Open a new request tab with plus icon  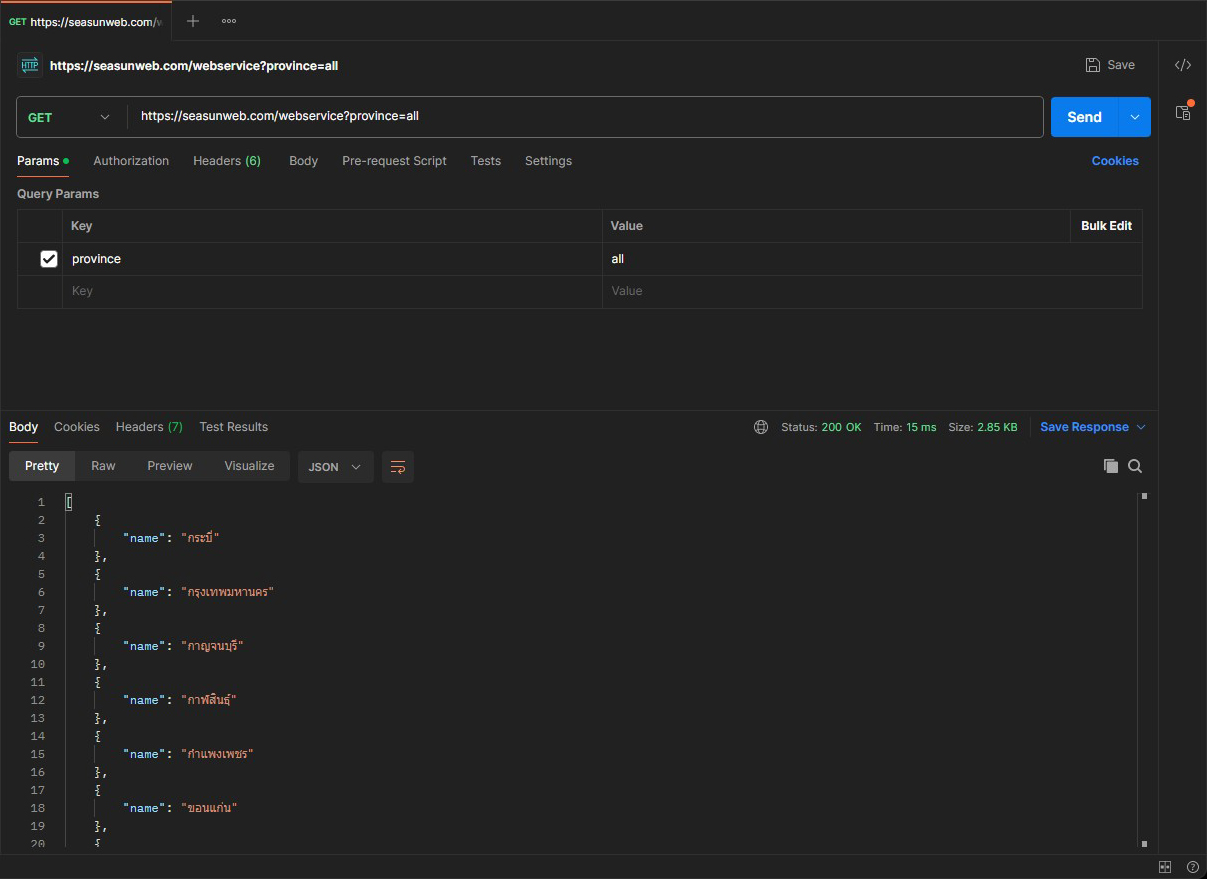point(193,21)
